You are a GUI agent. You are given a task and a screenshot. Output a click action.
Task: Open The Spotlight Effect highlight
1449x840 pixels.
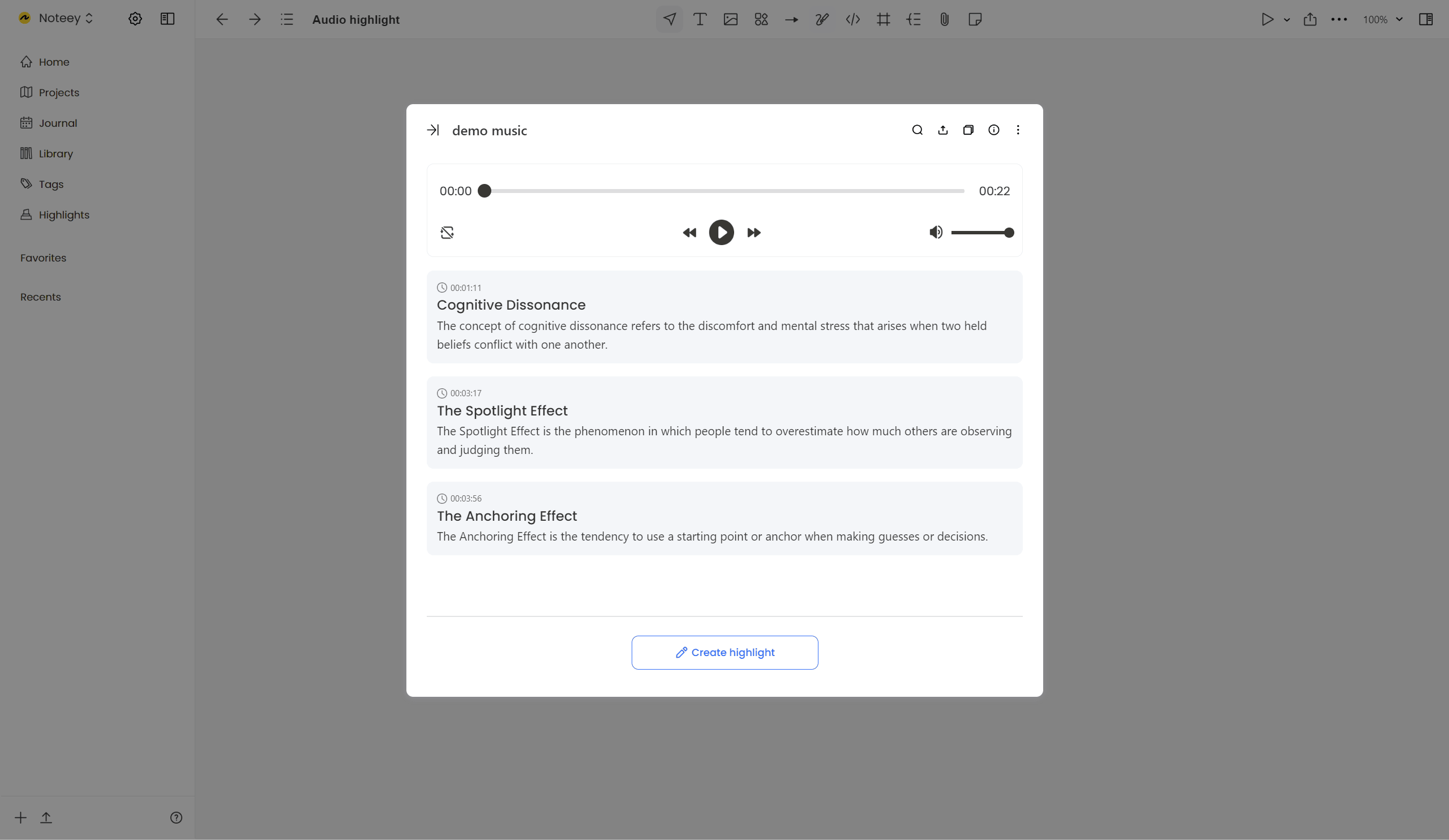pyautogui.click(x=724, y=423)
